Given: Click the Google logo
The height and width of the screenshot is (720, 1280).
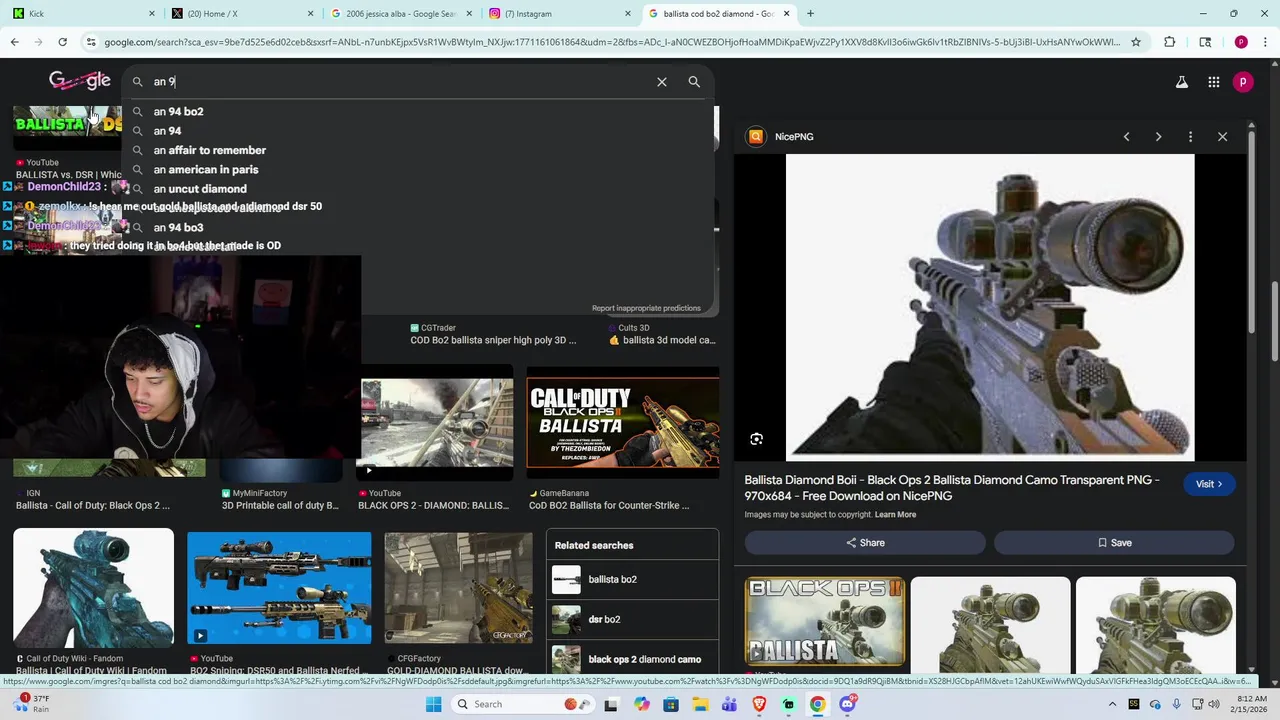Looking at the screenshot, I should [79, 81].
